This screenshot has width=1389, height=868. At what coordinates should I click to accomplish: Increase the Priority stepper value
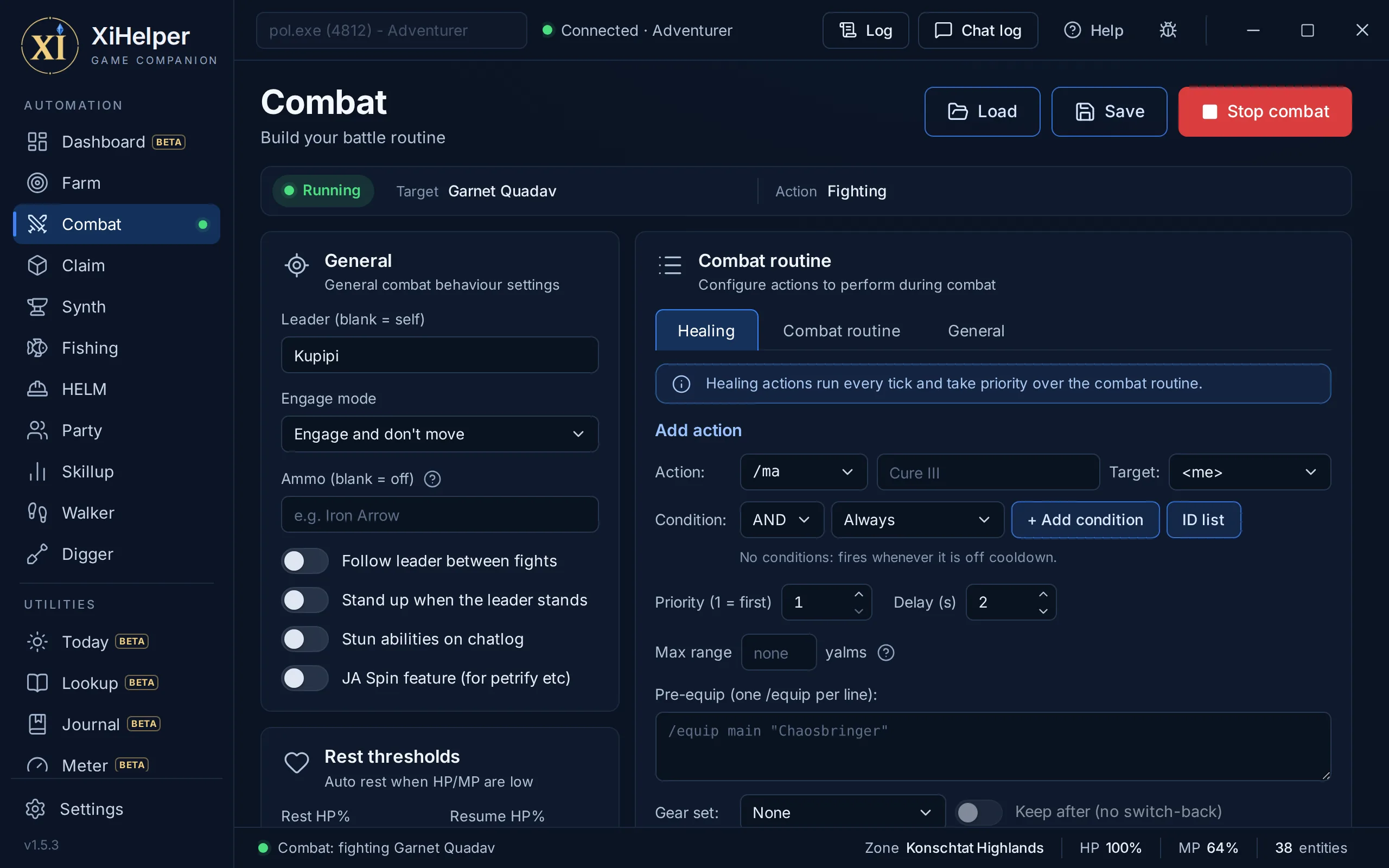pyautogui.click(x=859, y=594)
